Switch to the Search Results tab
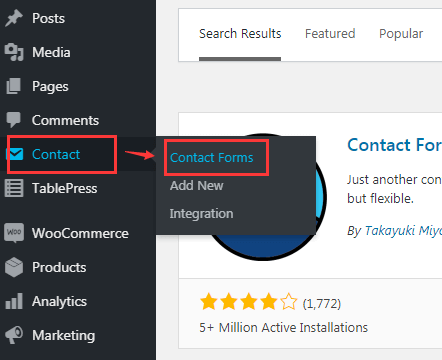The height and width of the screenshot is (360, 442). (240, 34)
